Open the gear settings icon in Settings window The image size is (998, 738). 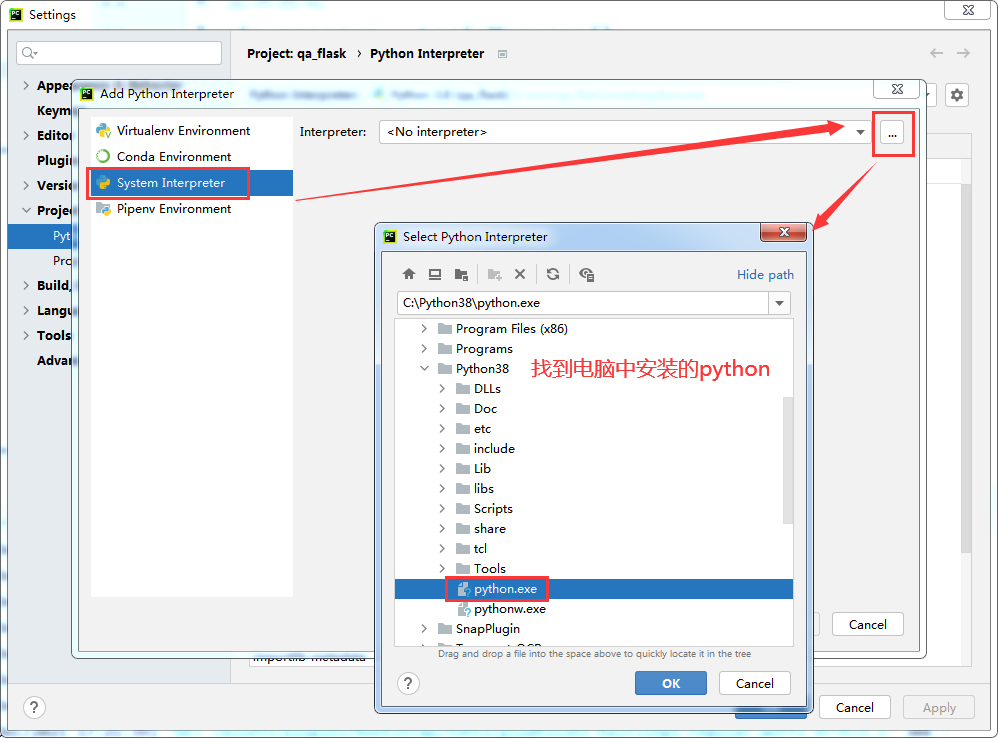tap(957, 95)
